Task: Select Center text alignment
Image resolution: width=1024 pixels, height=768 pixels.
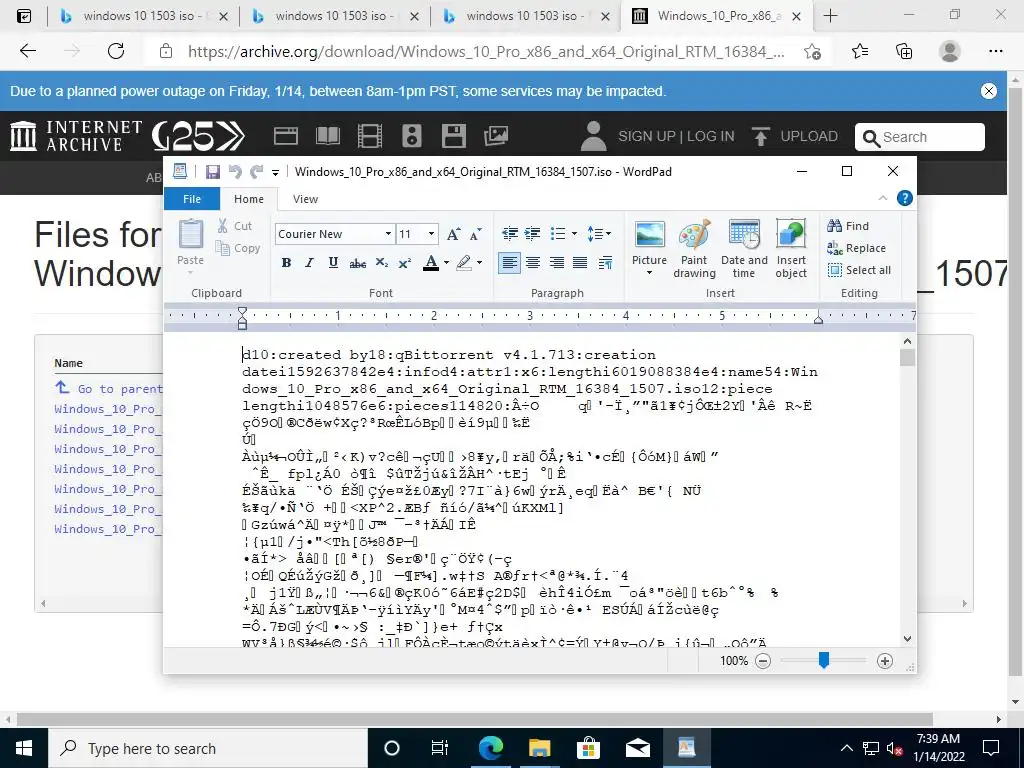Action: 533,263
